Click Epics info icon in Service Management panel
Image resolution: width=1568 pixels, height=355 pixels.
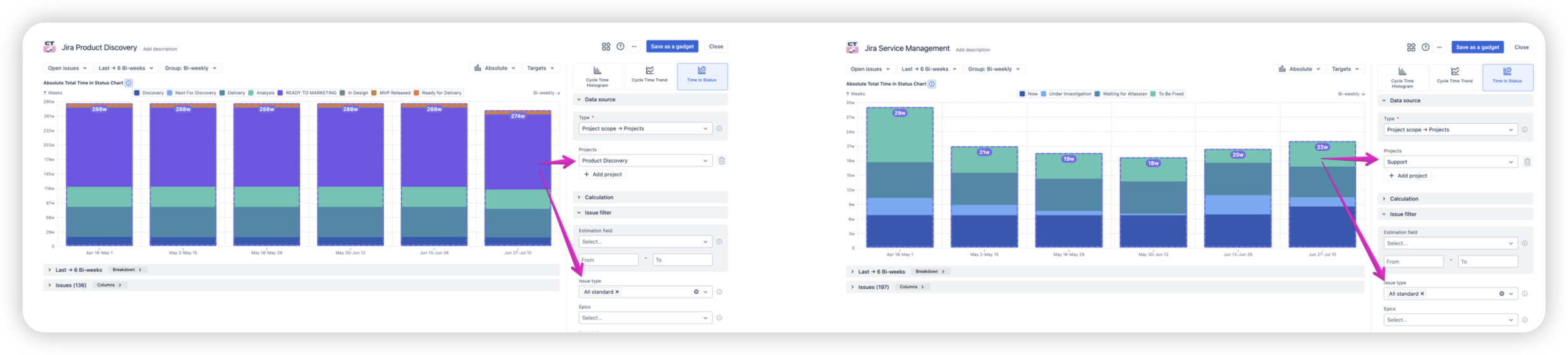pyautogui.click(x=1524, y=320)
